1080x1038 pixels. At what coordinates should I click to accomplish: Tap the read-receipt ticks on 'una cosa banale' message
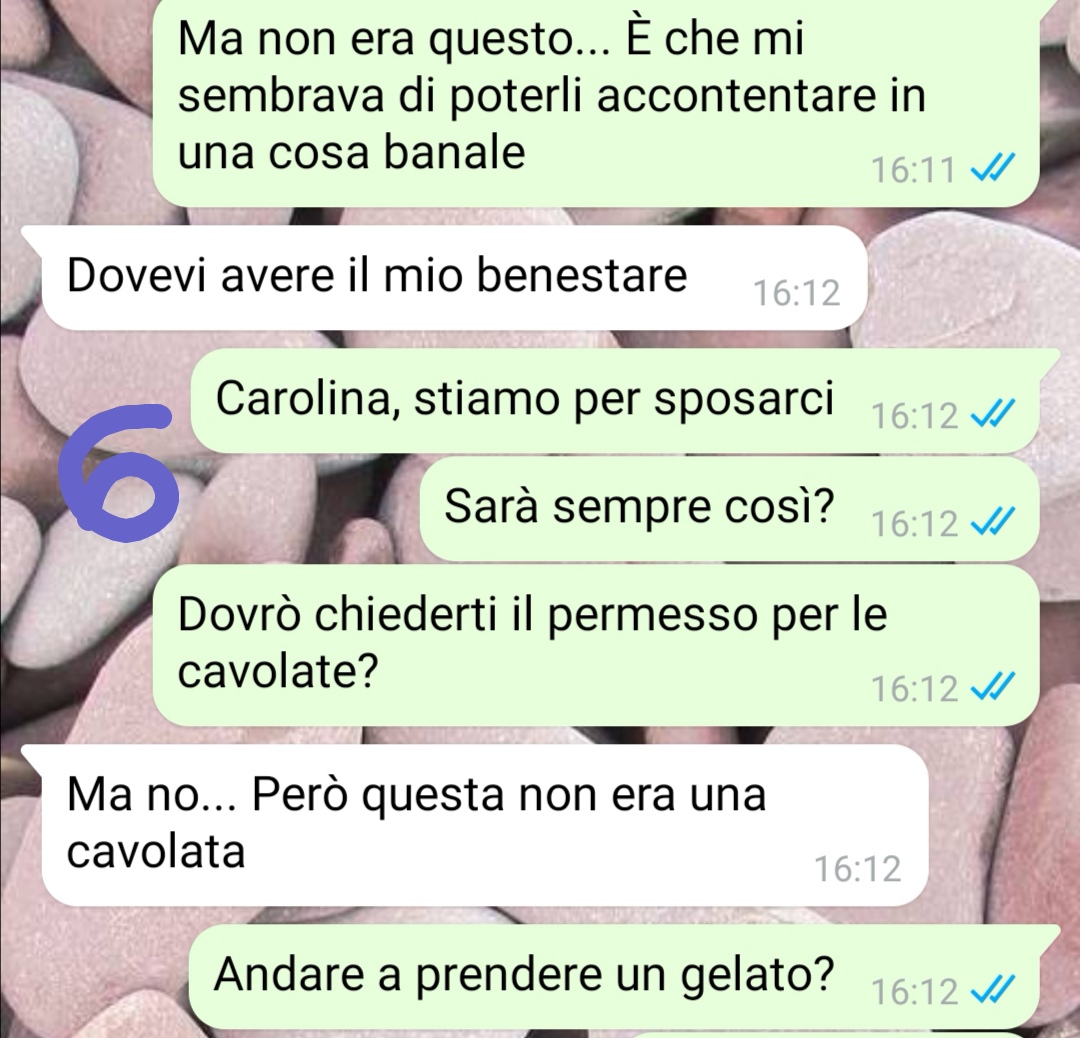click(x=992, y=167)
